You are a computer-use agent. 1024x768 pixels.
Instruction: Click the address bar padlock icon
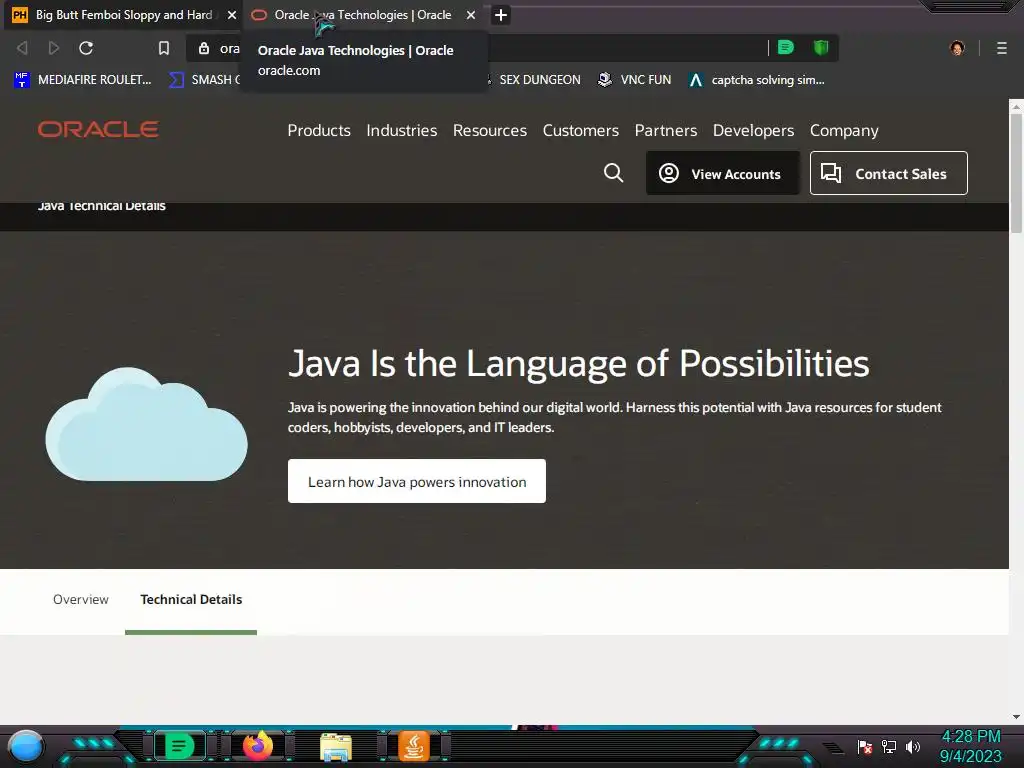click(x=204, y=48)
